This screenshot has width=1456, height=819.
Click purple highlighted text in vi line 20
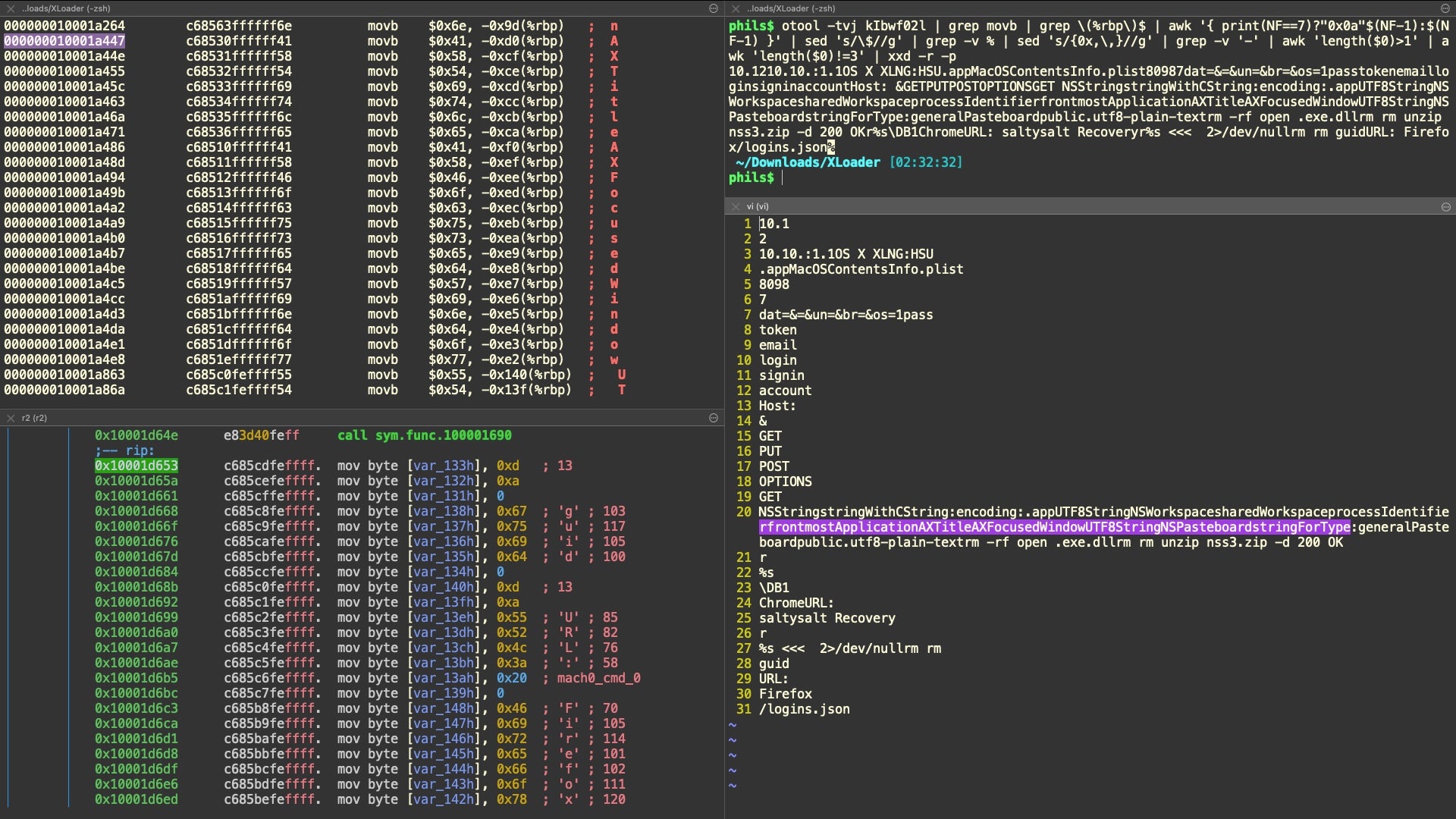tap(1054, 527)
